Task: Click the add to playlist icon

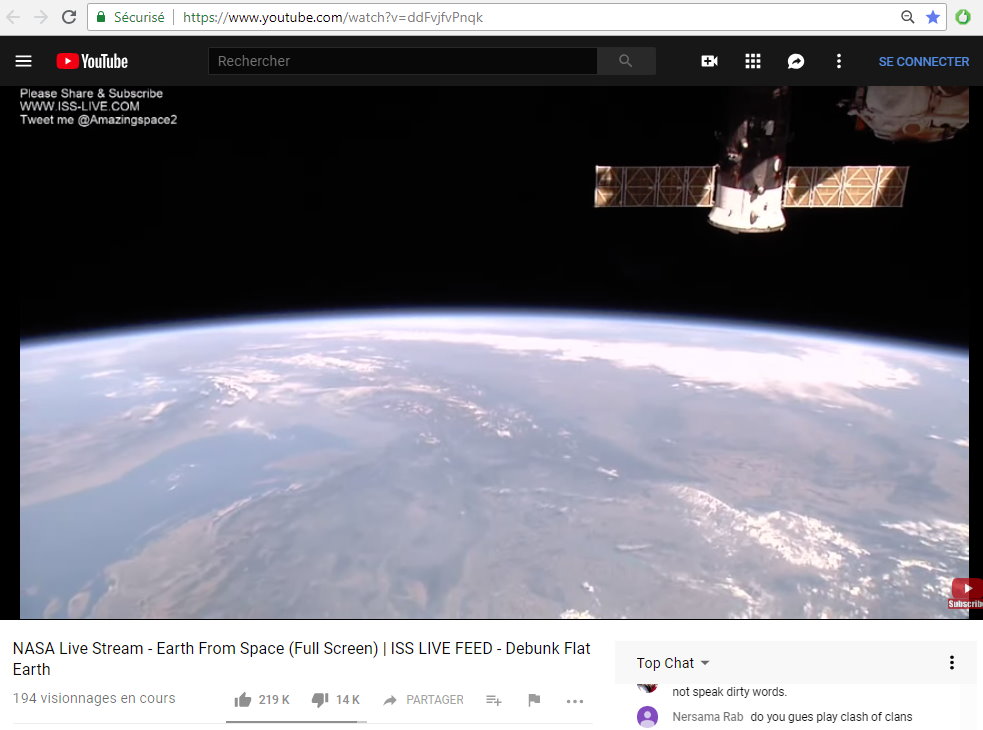Action: [x=493, y=700]
